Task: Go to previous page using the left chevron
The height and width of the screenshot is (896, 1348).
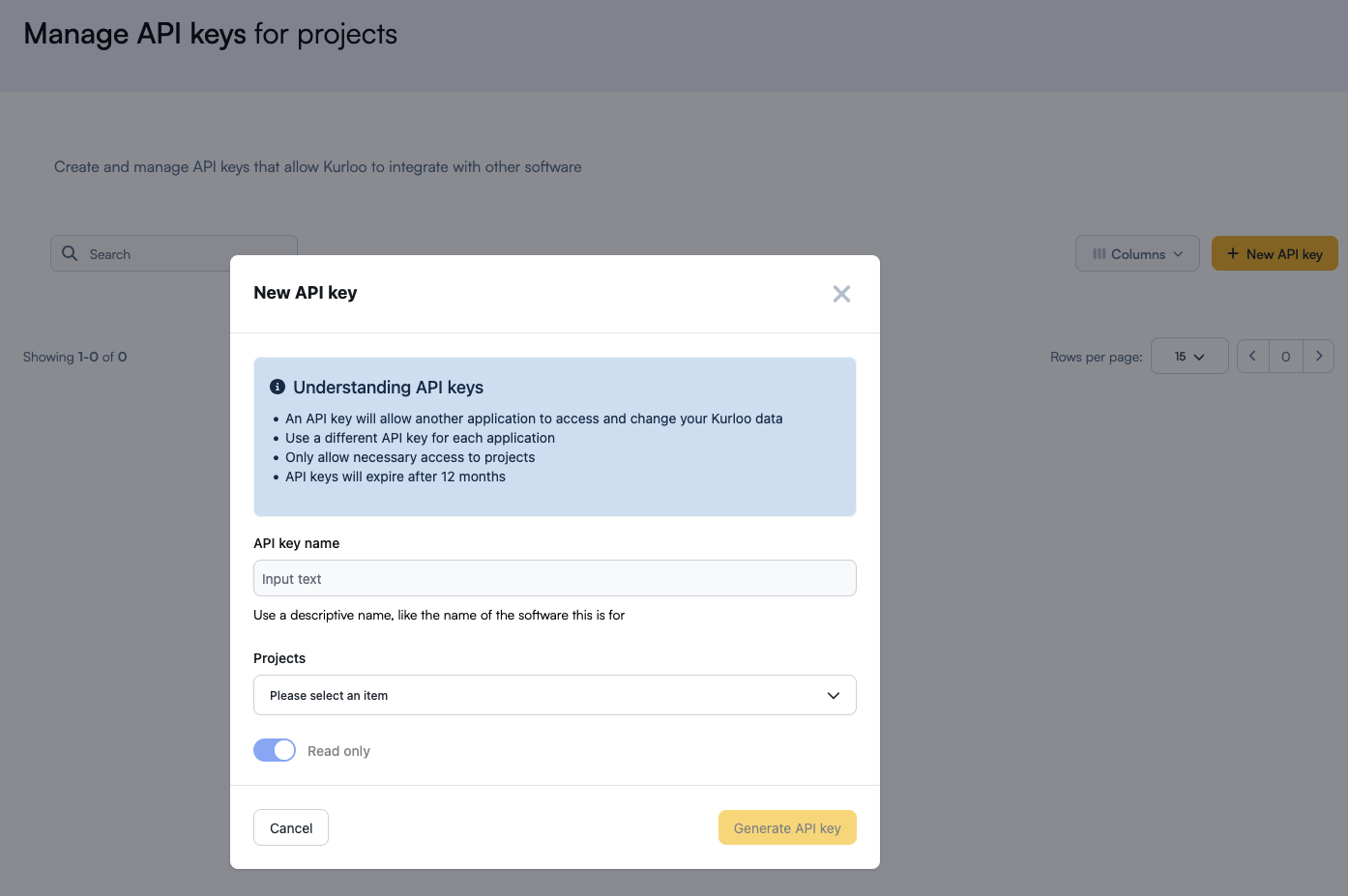Action: coord(1252,356)
